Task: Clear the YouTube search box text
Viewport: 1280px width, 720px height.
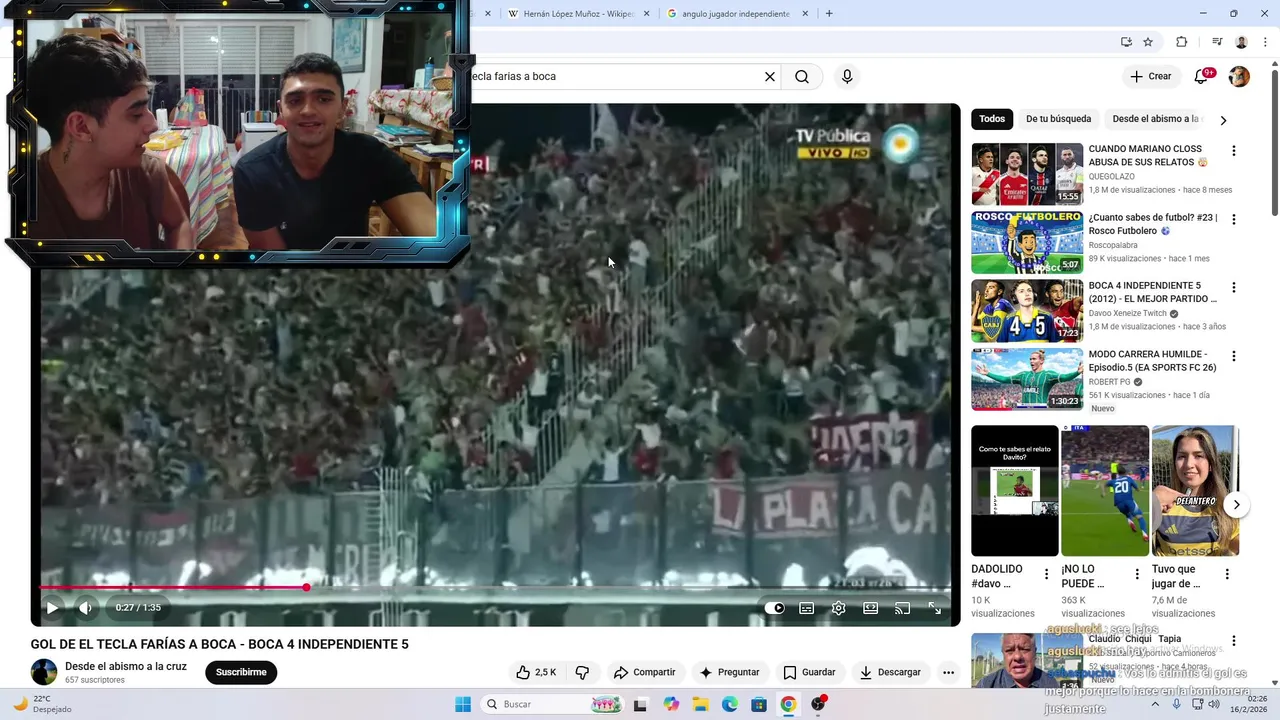Action: 770,76
